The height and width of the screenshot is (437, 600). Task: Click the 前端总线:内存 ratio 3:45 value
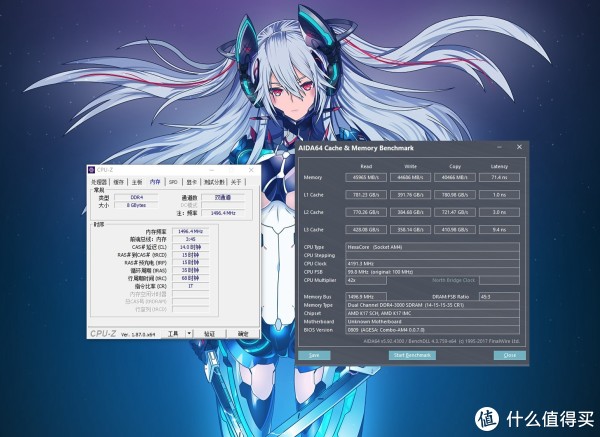(190, 239)
